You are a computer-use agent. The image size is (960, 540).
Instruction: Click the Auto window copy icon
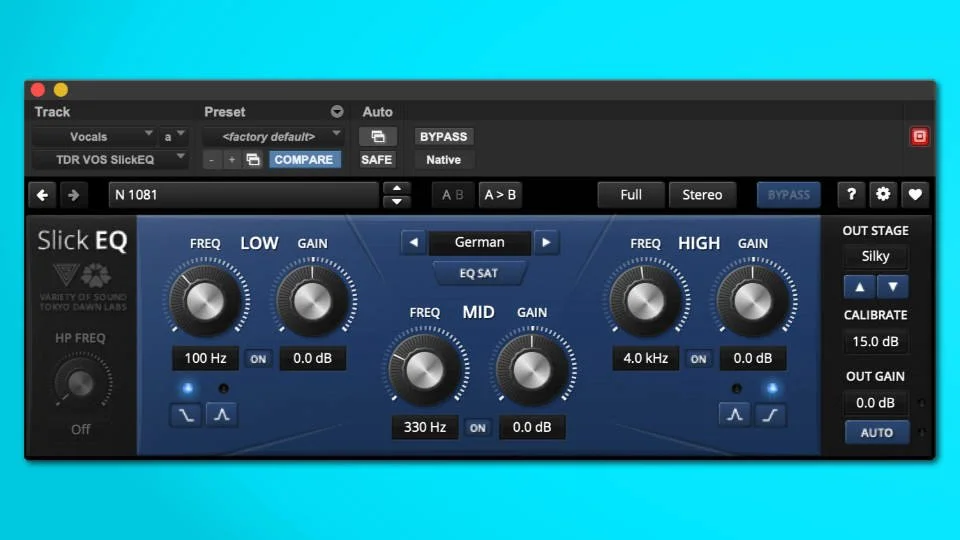pyautogui.click(x=378, y=137)
